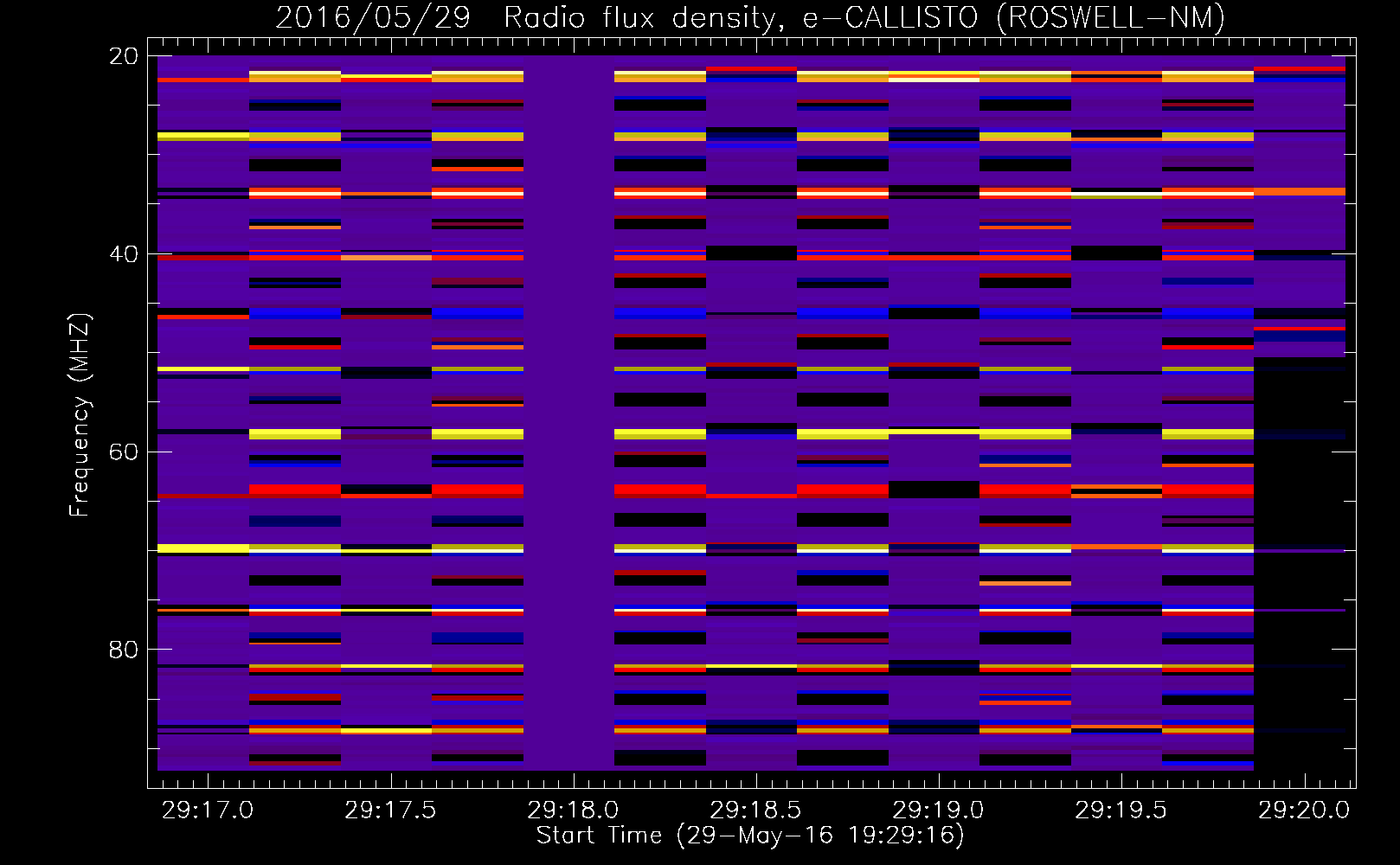Viewport: 1400px width, 865px height.
Task: Click y-axis tick label 60
Action: click(x=124, y=452)
